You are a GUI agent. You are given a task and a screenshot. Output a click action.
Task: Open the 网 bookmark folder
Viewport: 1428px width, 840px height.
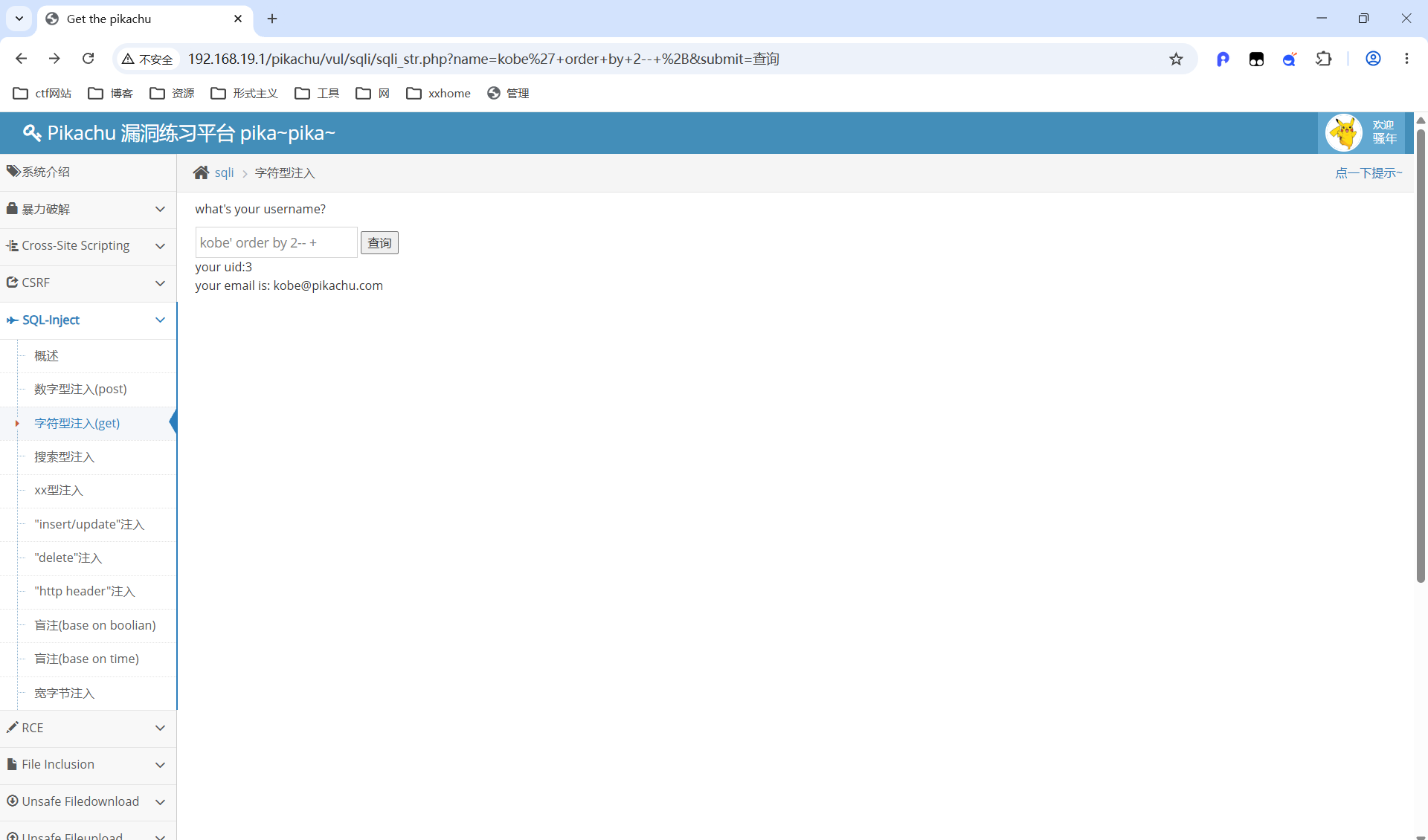point(373,93)
